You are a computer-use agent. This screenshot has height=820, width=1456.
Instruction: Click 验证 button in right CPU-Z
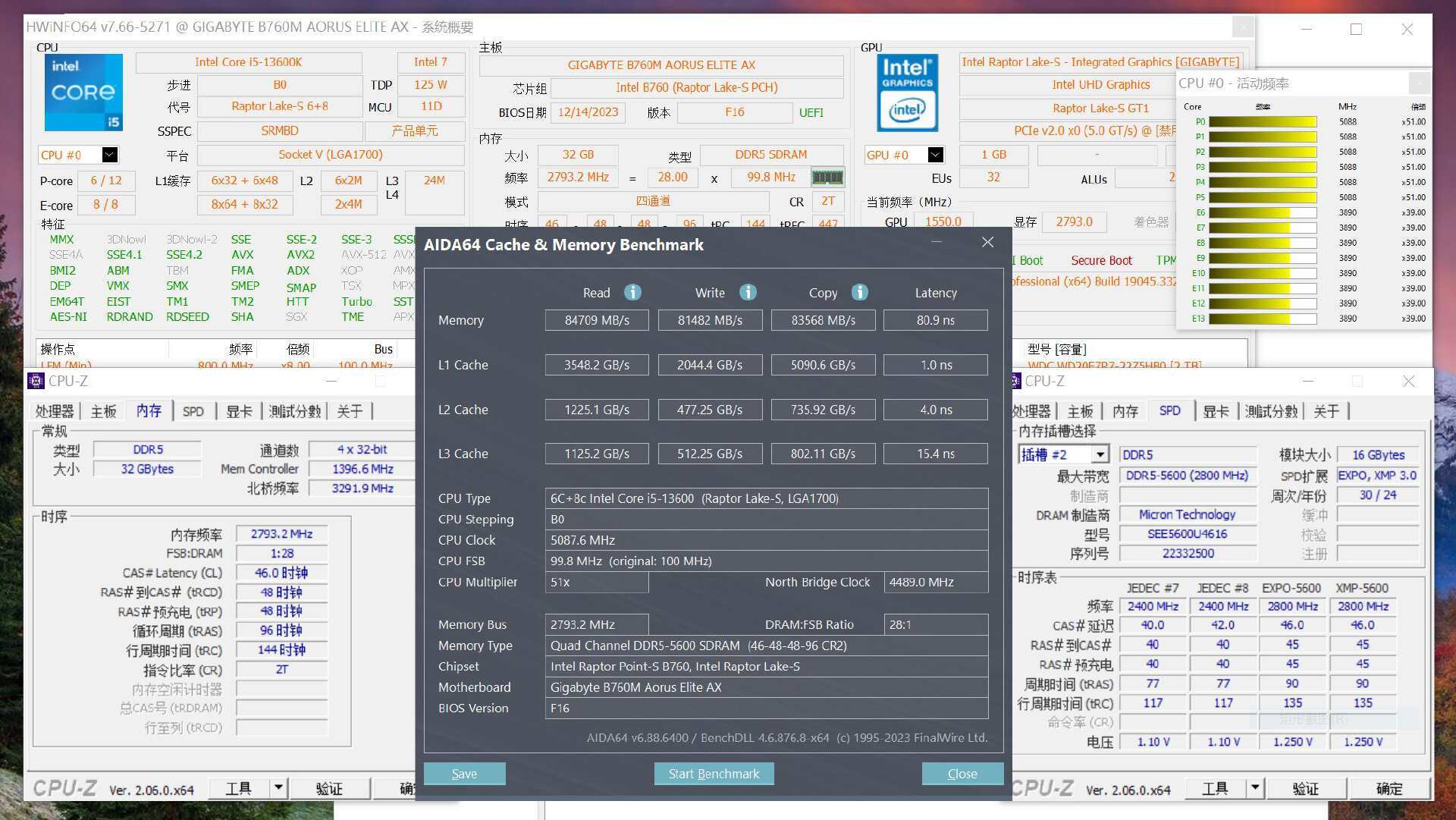[1306, 788]
